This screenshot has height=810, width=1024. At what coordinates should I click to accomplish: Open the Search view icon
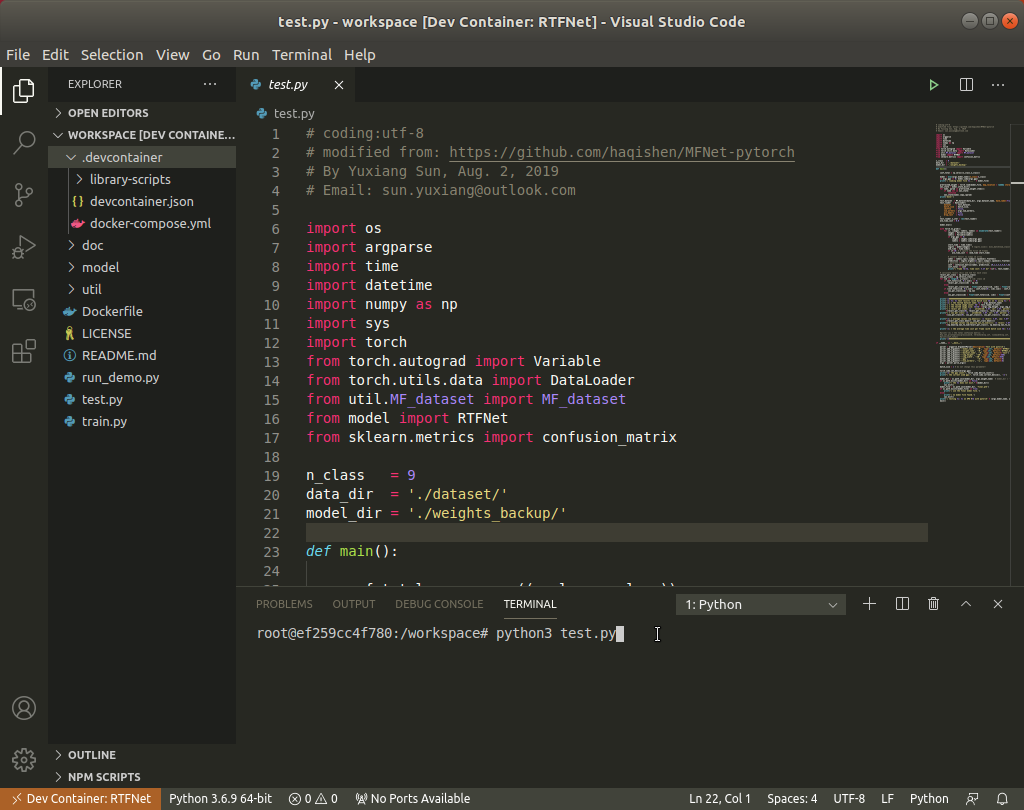24,142
